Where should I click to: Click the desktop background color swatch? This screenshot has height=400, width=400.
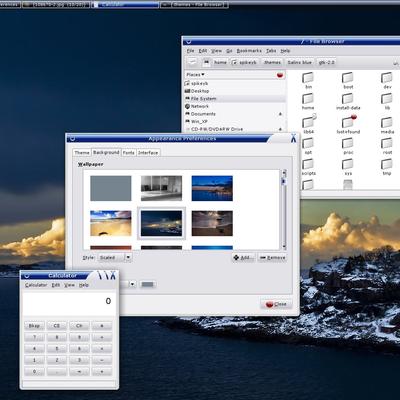tap(147, 284)
